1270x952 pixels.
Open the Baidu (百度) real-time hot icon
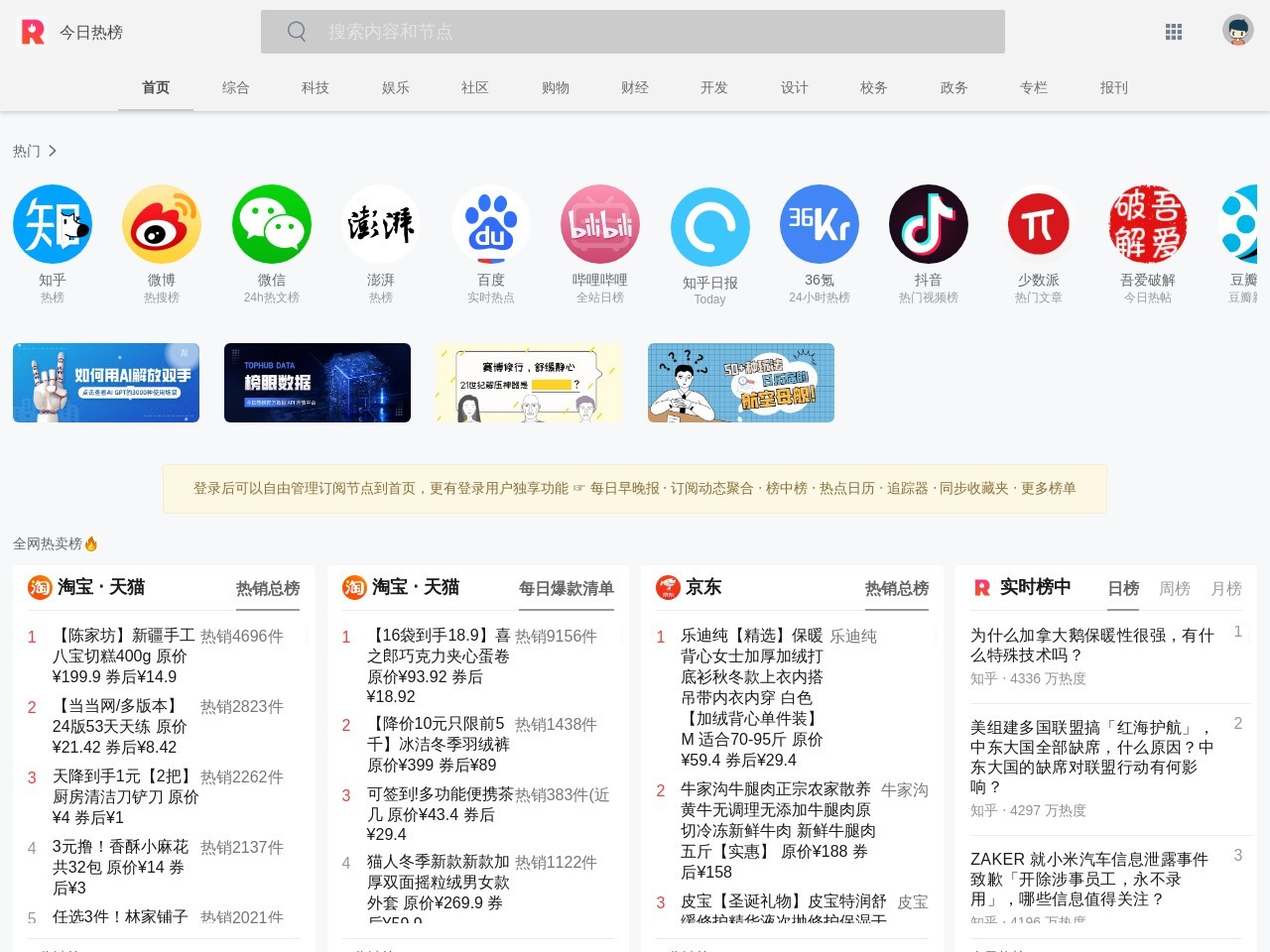click(490, 224)
